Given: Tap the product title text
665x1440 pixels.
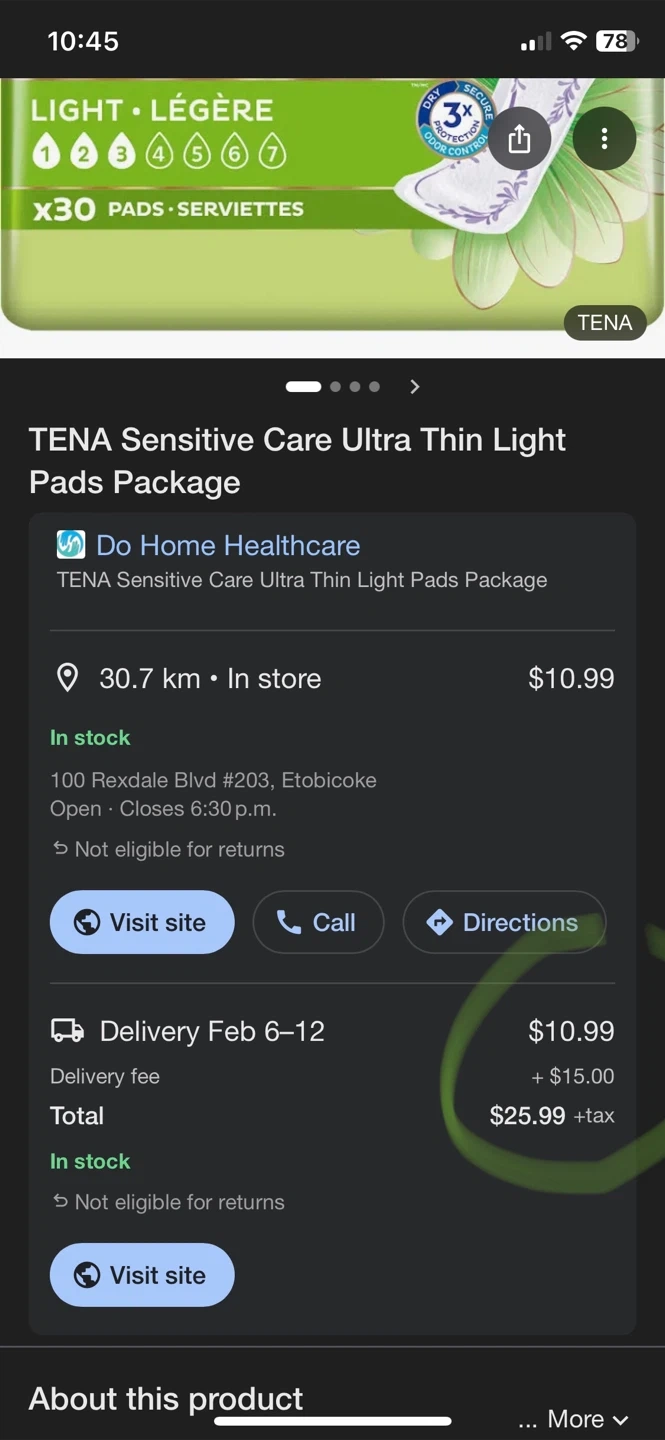Looking at the screenshot, I should pyautogui.click(x=297, y=461).
